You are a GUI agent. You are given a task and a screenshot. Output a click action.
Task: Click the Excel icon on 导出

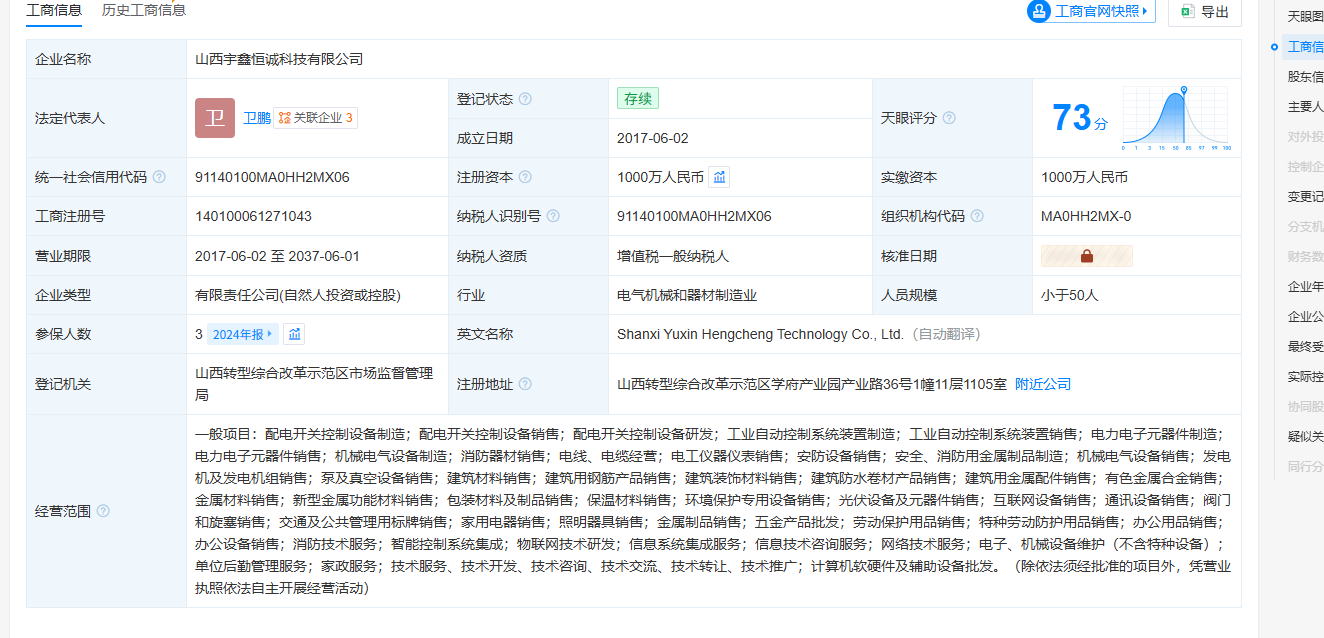1187,11
